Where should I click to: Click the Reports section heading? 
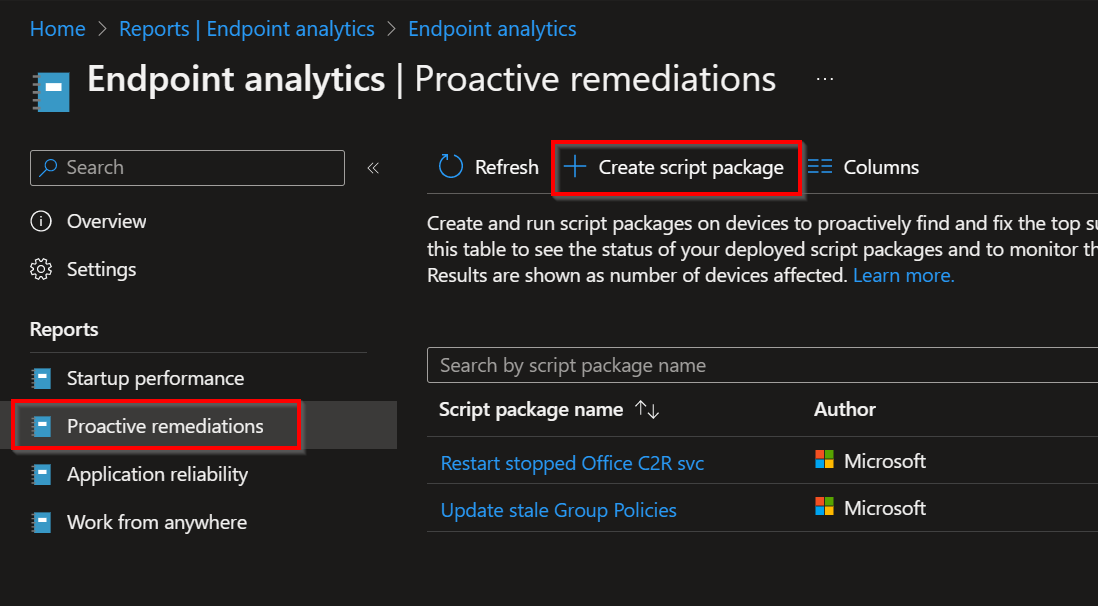click(64, 329)
